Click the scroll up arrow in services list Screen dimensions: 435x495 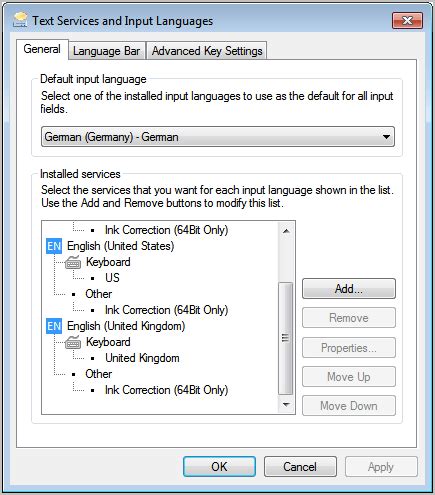coord(286,231)
